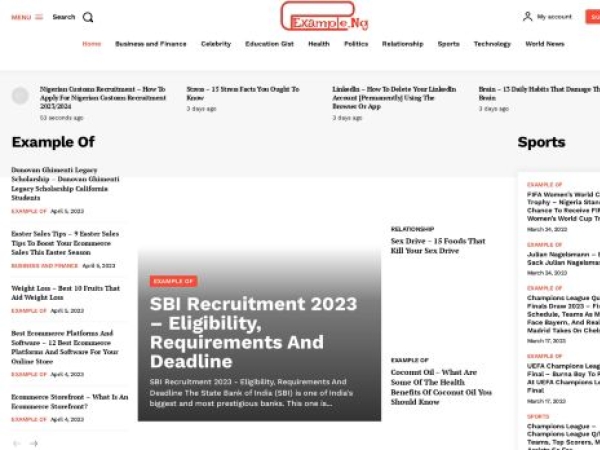
Task: Click red EXAMPLE OF tag on featured post
Action: 173,281
